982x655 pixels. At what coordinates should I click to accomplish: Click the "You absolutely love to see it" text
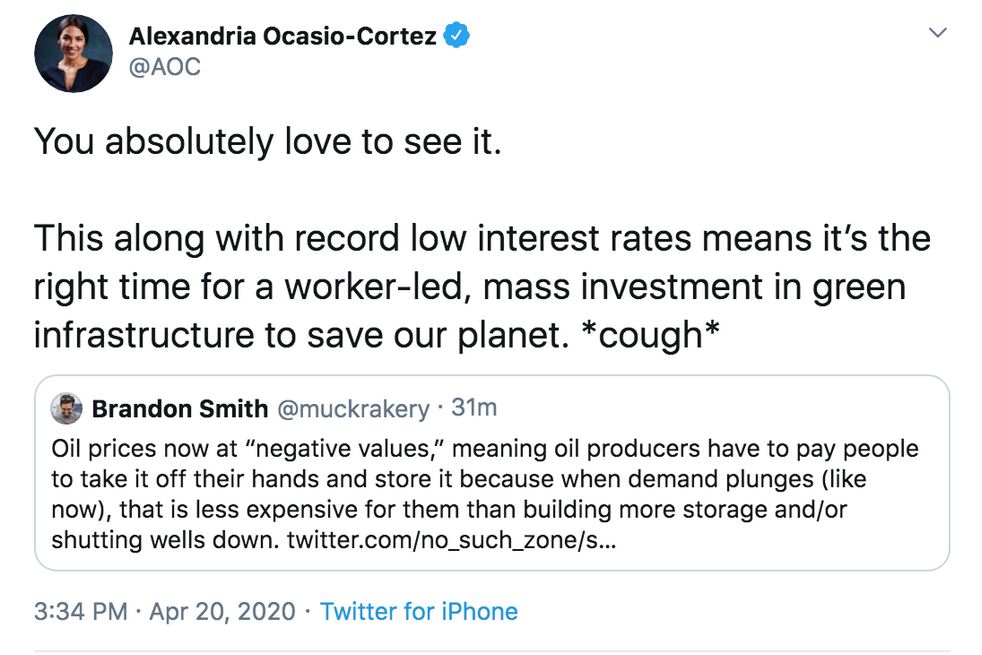pos(268,142)
